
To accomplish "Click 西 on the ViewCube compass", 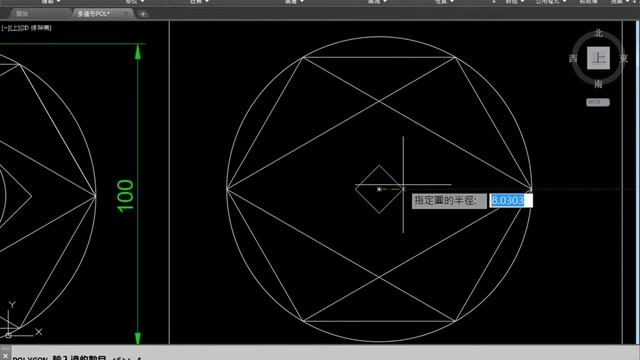I will [573, 59].
